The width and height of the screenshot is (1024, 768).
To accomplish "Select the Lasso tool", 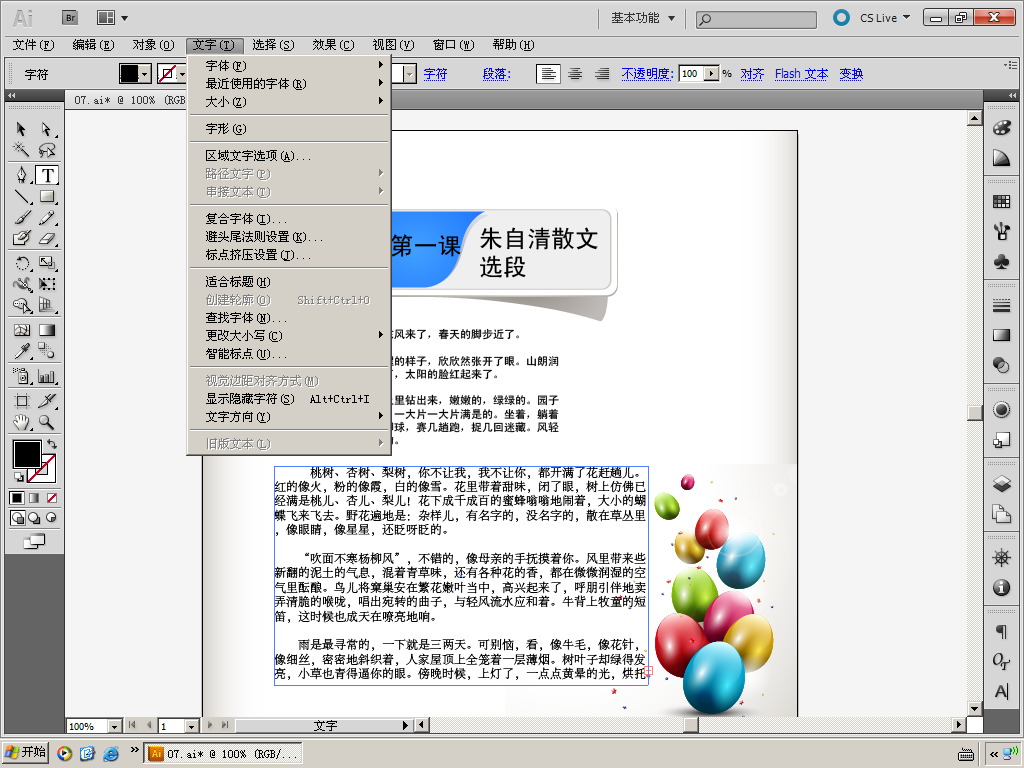I will [x=46, y=150].
